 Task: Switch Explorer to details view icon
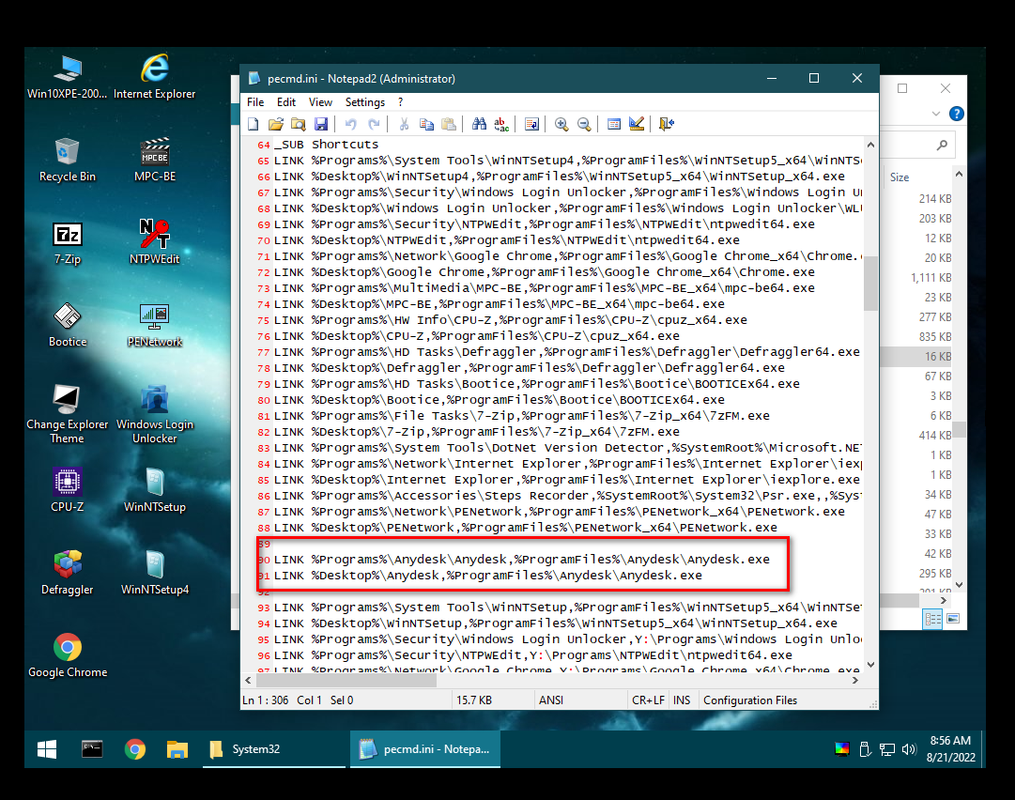pyautogui.click(x=933, y=619)
